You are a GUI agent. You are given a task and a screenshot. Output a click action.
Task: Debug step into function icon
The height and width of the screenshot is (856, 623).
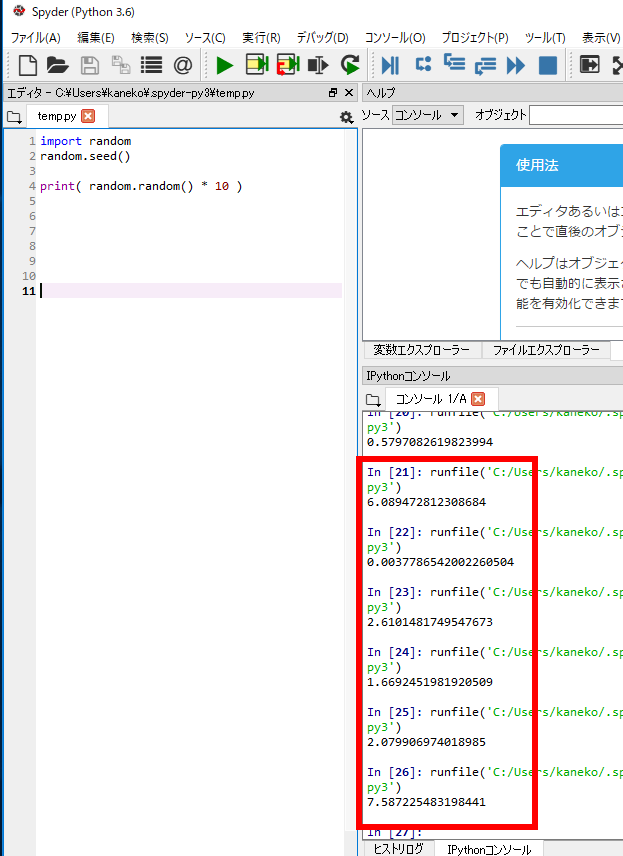point(454,63)
